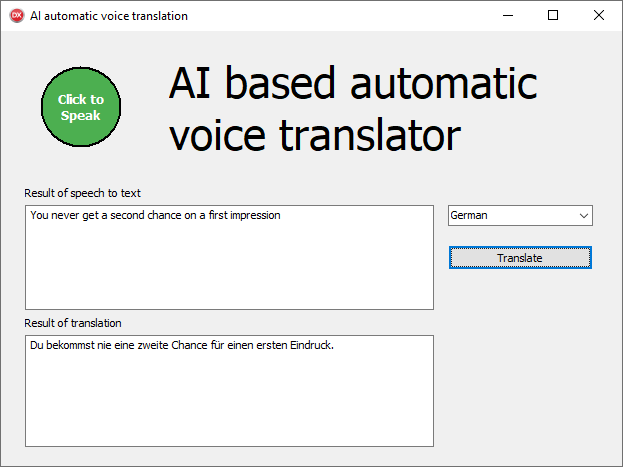Minimize the voice translation window
The image size is (623, 467).
[x=507, y=16]
